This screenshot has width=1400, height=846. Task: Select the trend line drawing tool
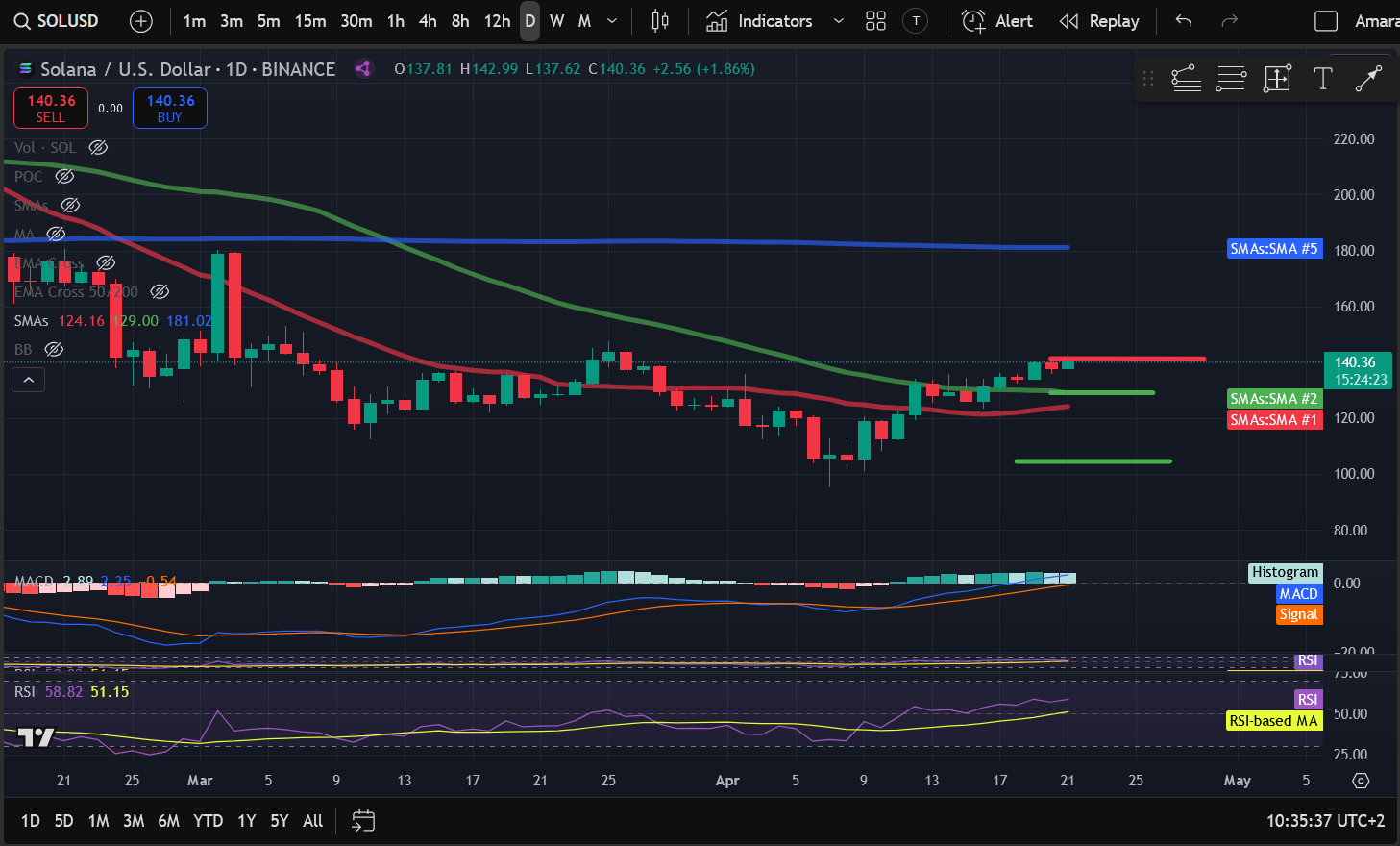(x=1368, y=79)
